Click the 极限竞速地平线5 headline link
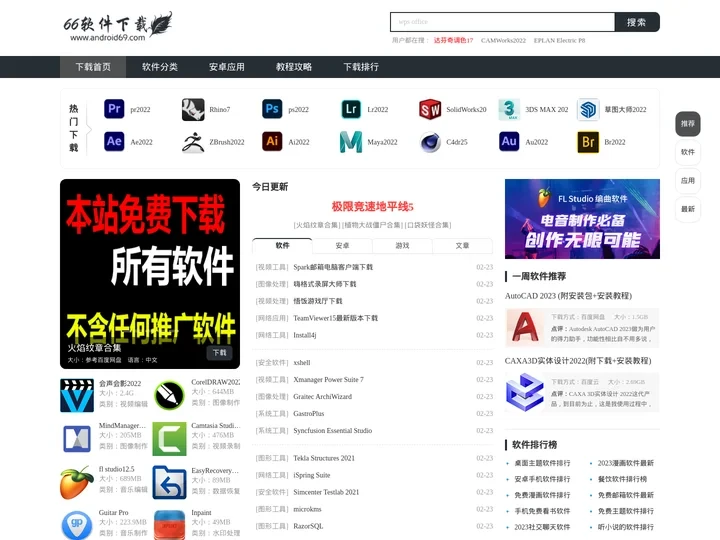 (x=372, y=207)
